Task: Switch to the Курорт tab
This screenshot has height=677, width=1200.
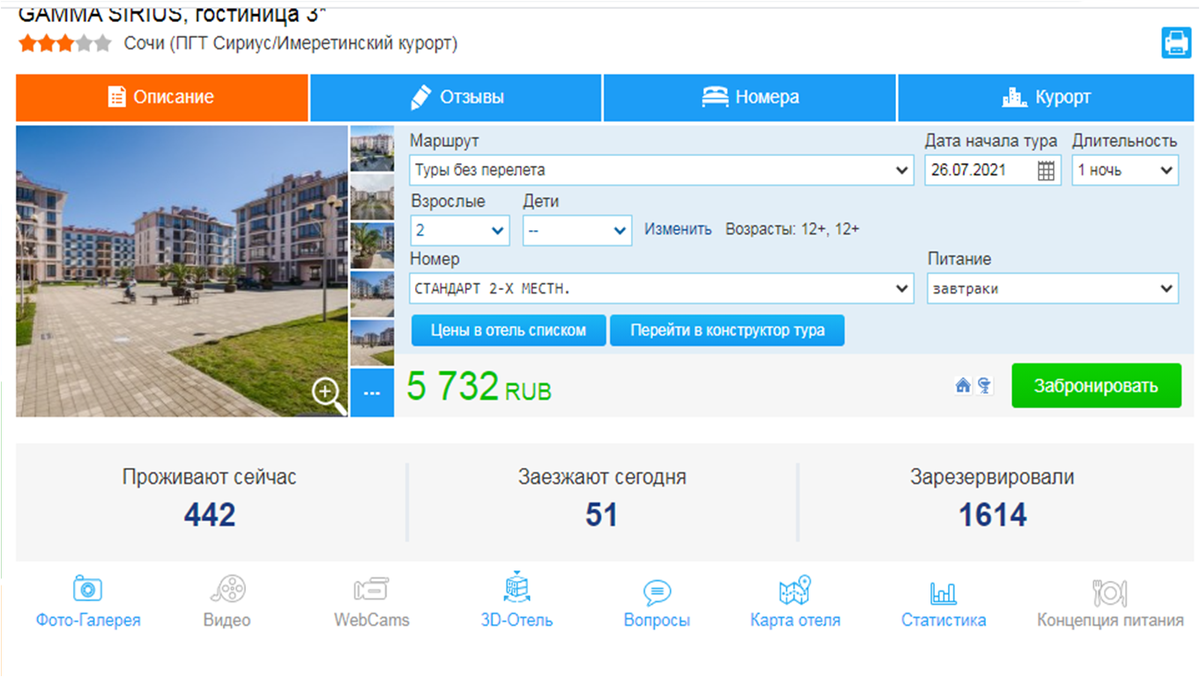Action: [x=1046, y=97]
